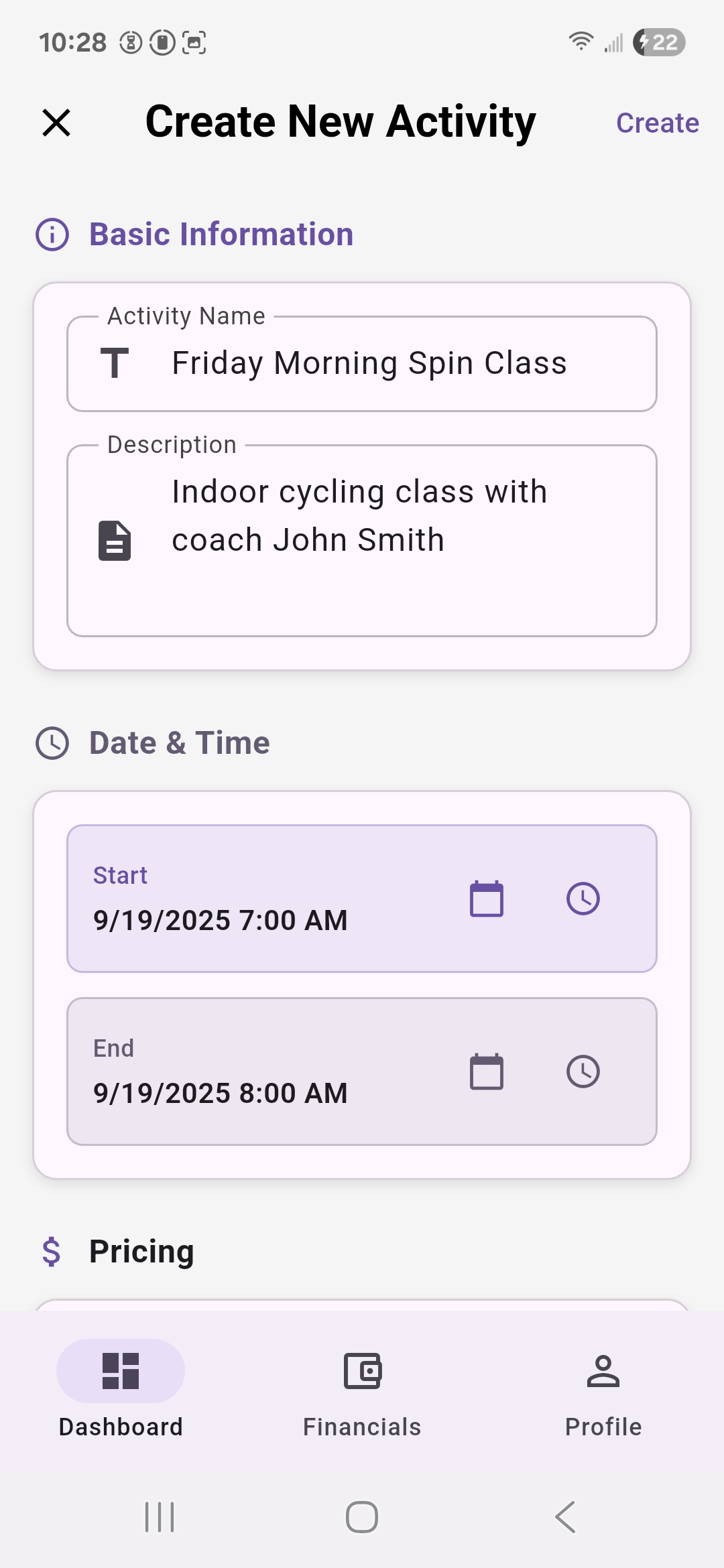Click the Pricing dollar sign icon

[x=51, y=1250]
